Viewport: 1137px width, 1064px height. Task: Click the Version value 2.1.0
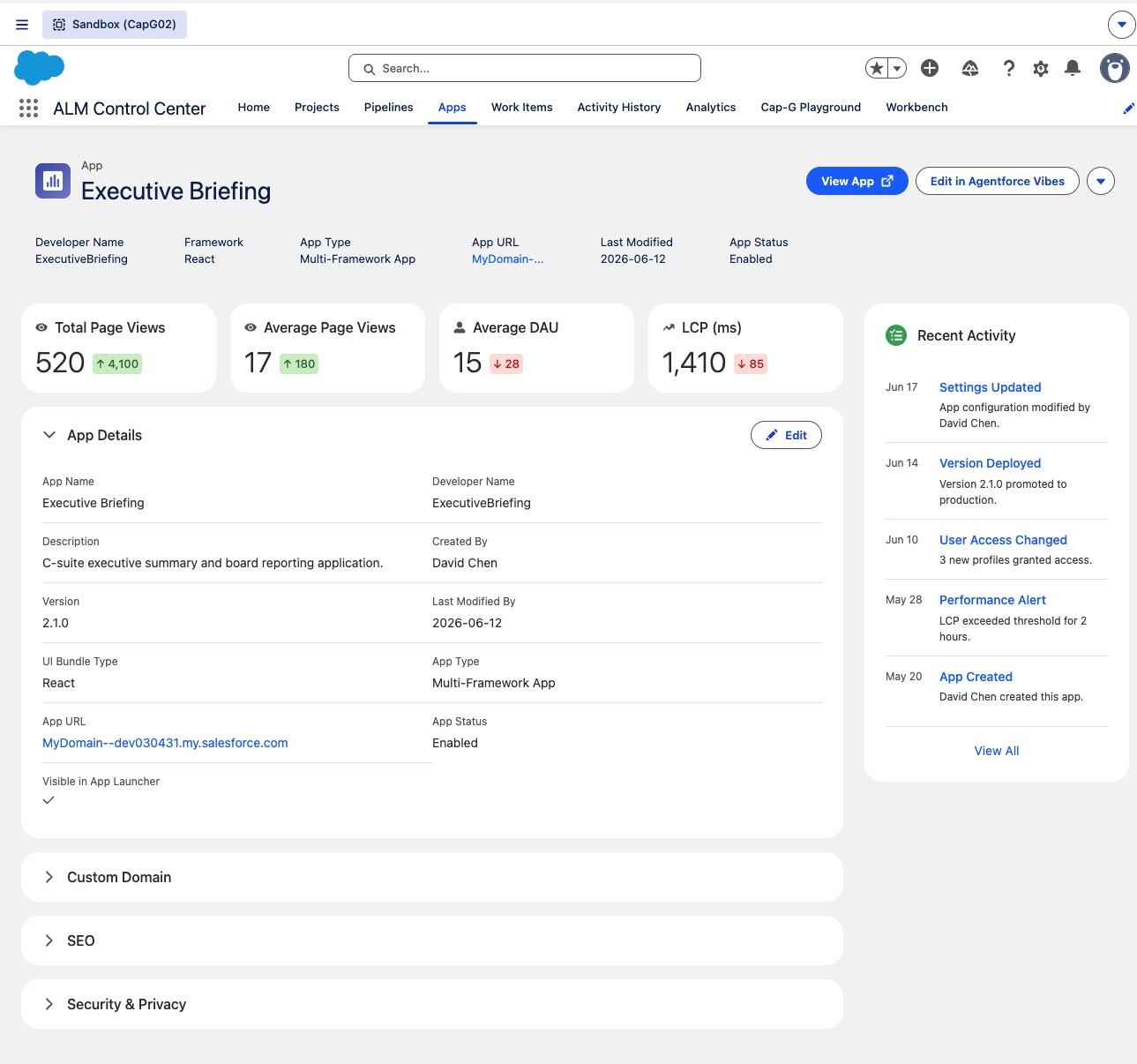point(56,623)
